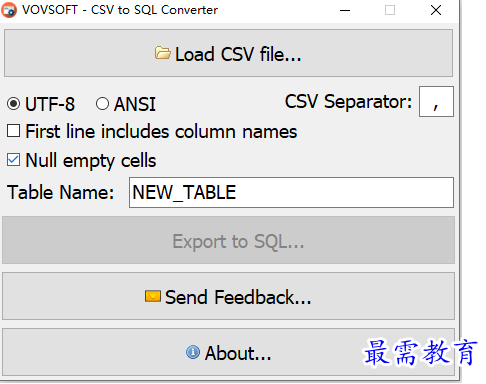Click the Table Name field showing NEW_TABLE

291,192
